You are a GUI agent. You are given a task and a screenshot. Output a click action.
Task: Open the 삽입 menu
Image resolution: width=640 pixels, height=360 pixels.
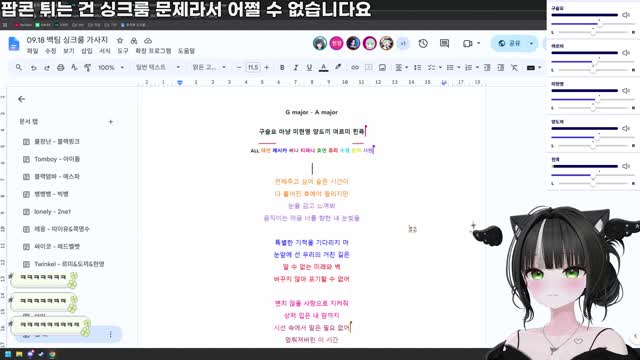(x=87, y=51)
